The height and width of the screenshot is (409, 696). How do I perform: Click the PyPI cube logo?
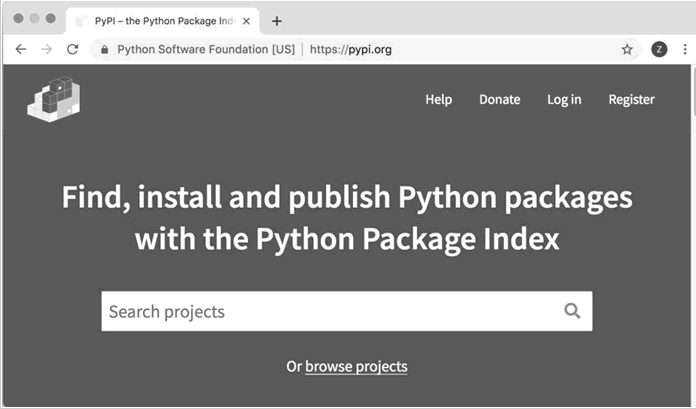point(54,99)
